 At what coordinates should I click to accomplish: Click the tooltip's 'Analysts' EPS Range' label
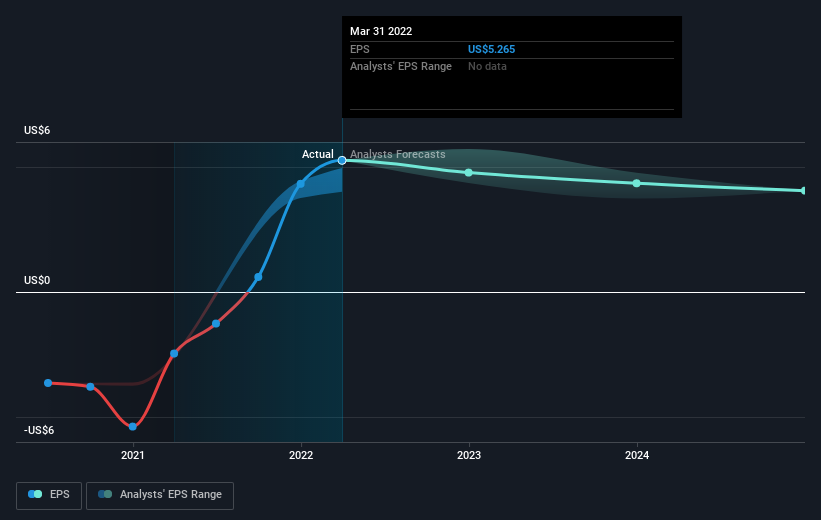(401, 67)
